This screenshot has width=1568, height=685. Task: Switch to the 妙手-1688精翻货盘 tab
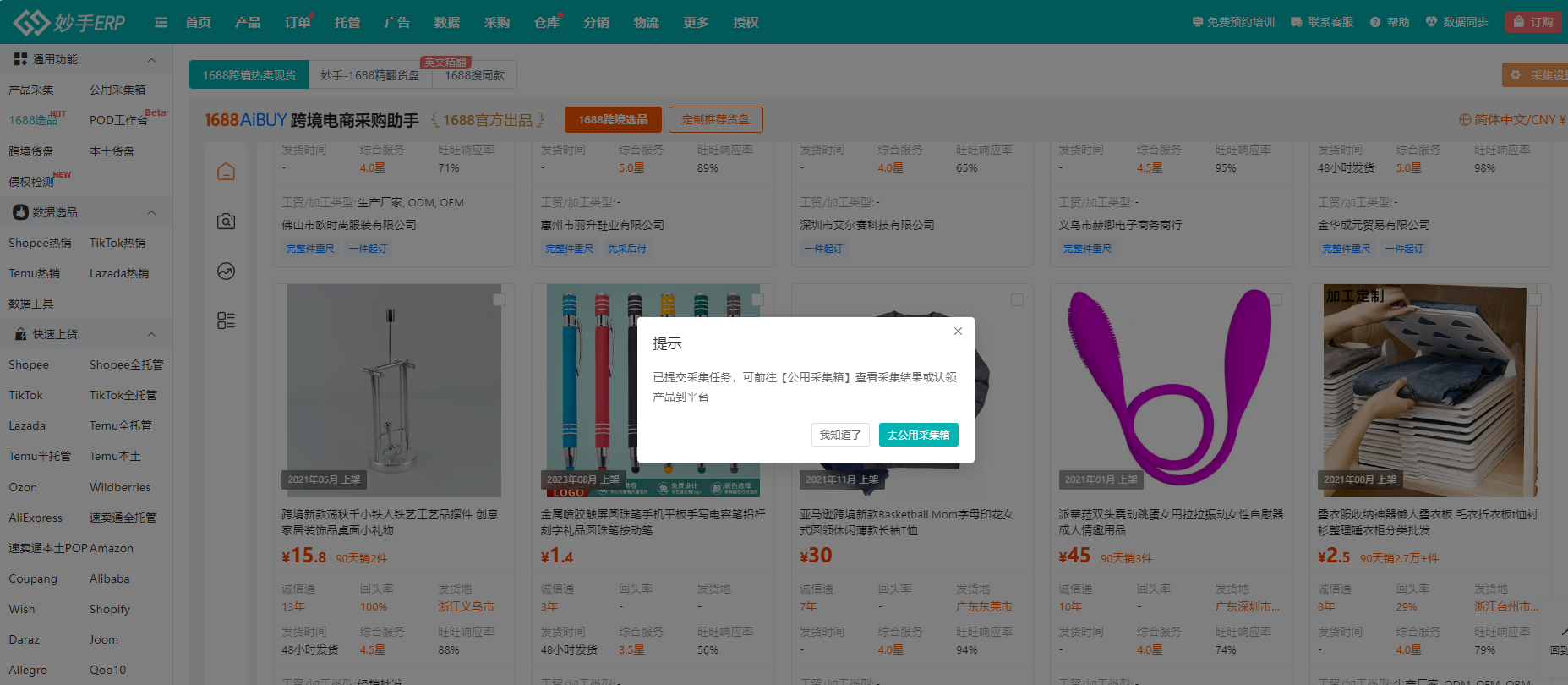tap(370, 74)
